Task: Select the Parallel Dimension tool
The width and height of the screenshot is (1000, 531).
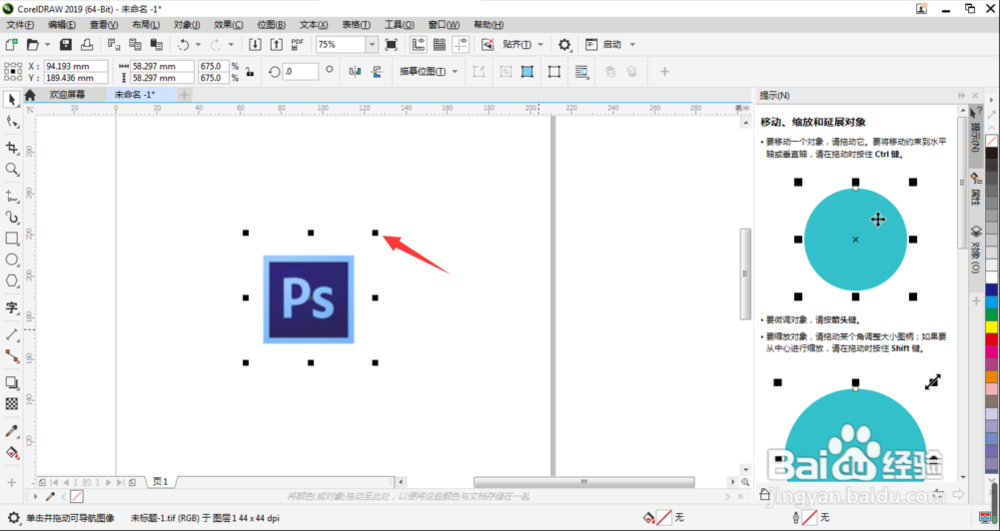Action: click(11, 335)
